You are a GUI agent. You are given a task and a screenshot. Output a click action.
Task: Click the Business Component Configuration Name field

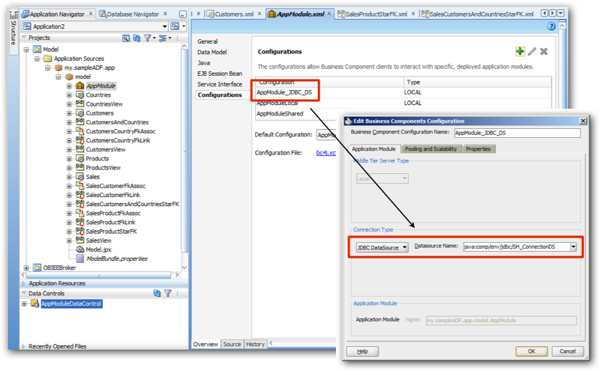pyautogui.click(x=517, y=133)
